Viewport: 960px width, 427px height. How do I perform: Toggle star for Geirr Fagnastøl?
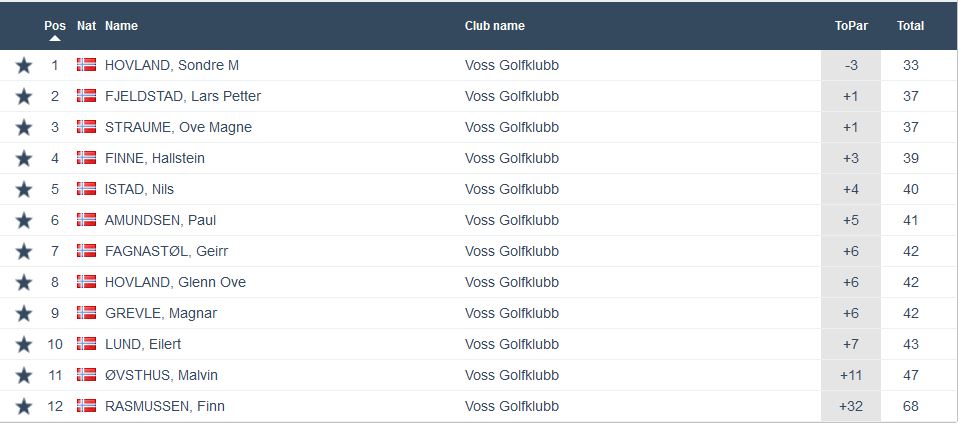pyautogui.click(x=24, y=252)
